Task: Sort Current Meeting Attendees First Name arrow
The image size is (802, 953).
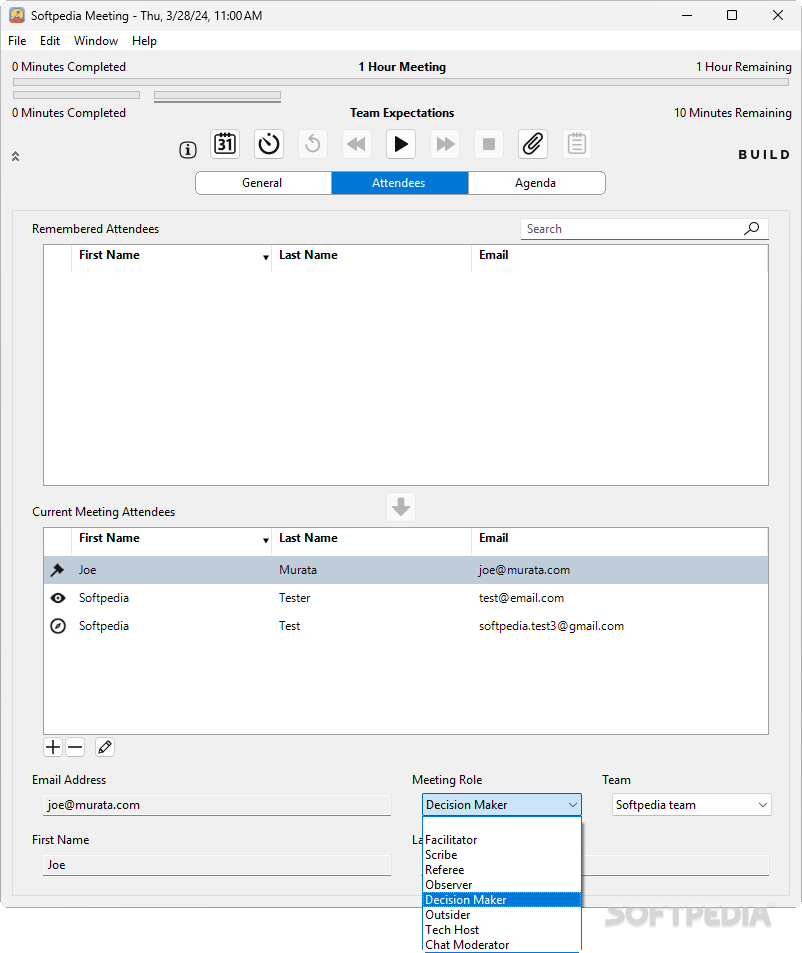Action: point(266,540)
